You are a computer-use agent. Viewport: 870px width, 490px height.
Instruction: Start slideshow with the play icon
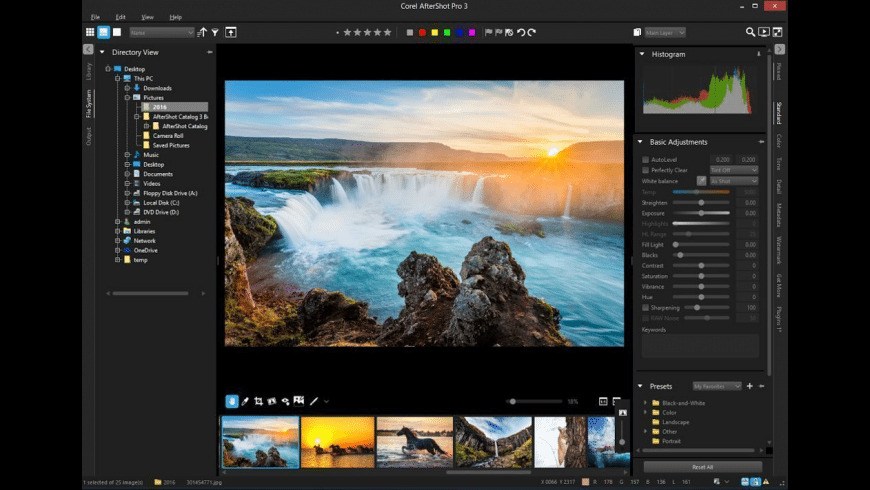[764, 32]
